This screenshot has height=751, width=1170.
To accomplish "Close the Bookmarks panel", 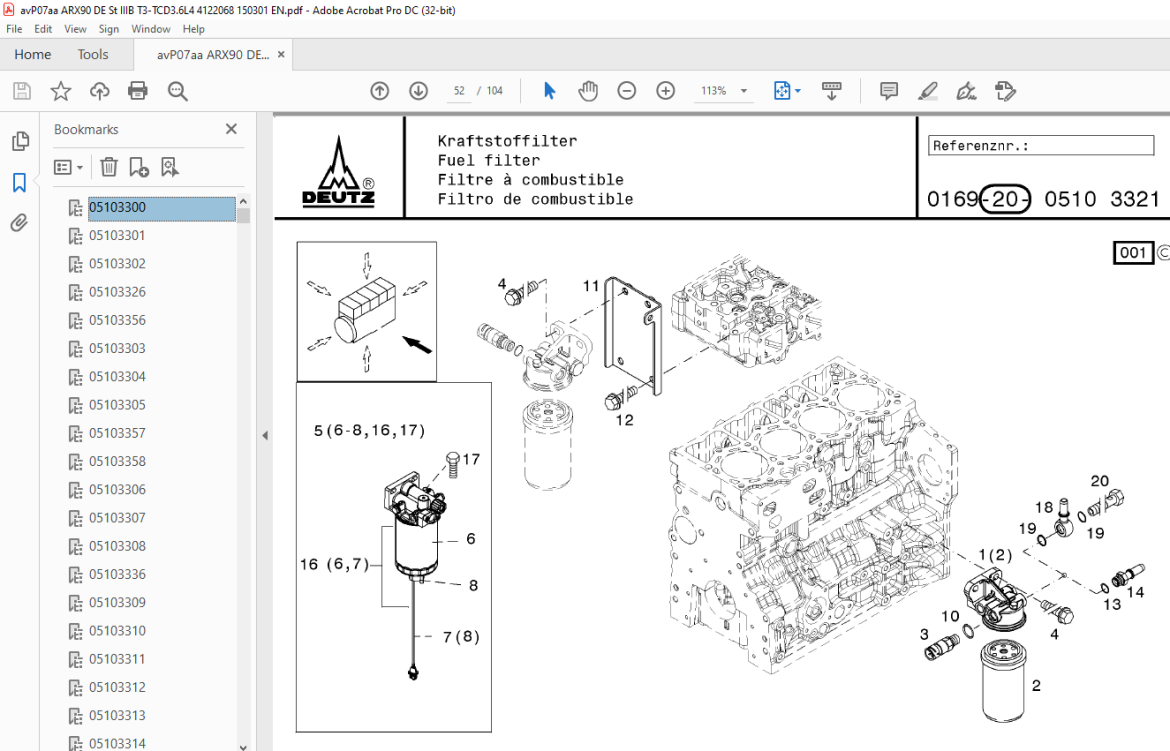I will tap(231, 129).
